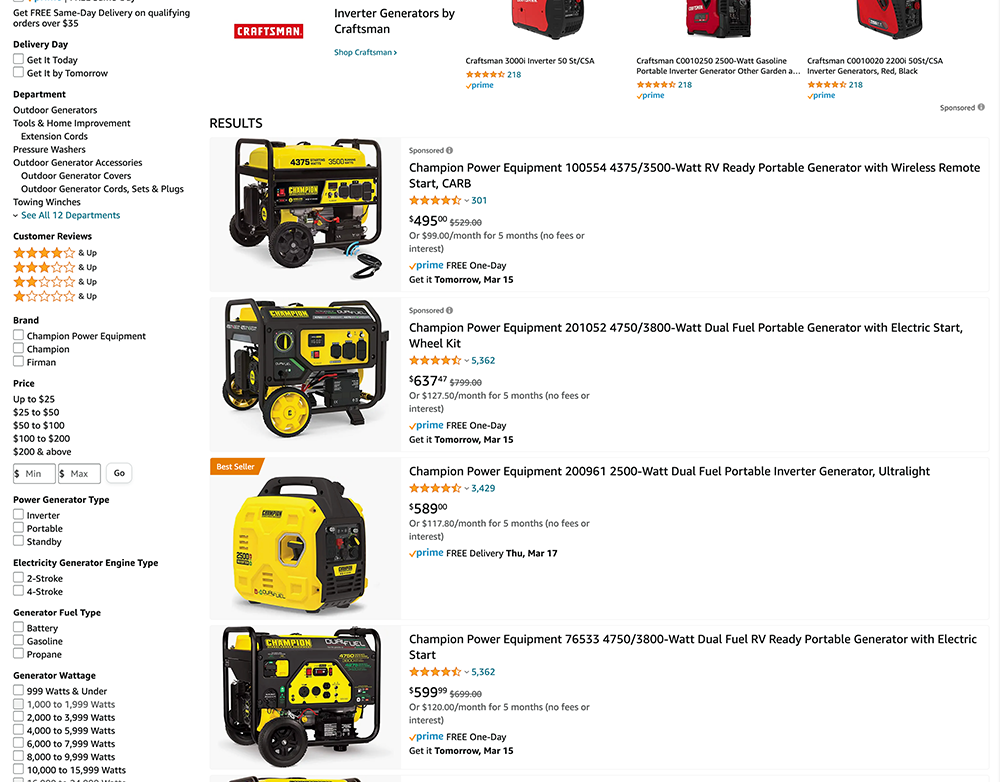
Task: Select the Outdoor Generators department
Action: tap(55, 110)
